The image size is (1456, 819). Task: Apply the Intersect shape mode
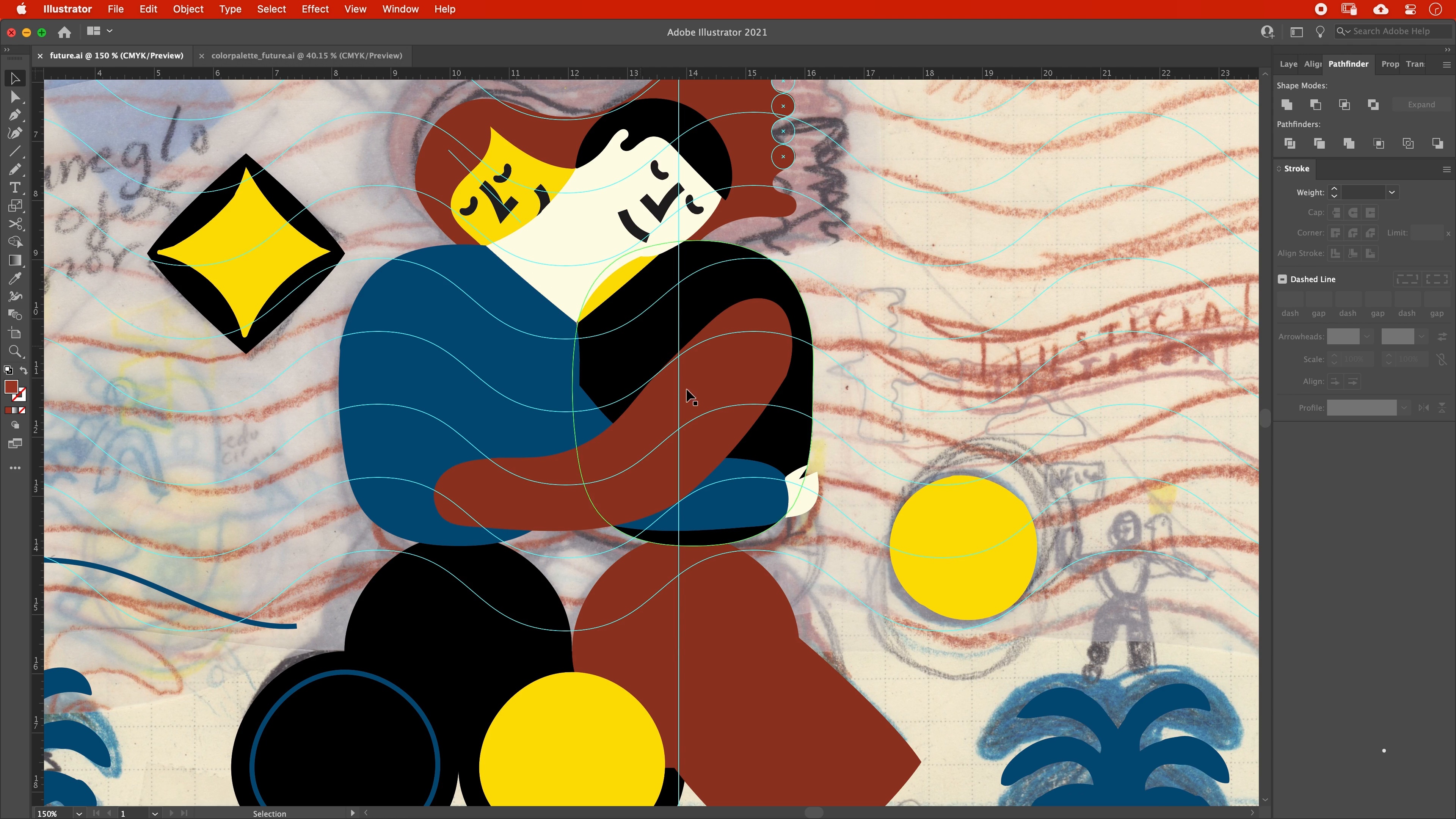coord(1345,105)
